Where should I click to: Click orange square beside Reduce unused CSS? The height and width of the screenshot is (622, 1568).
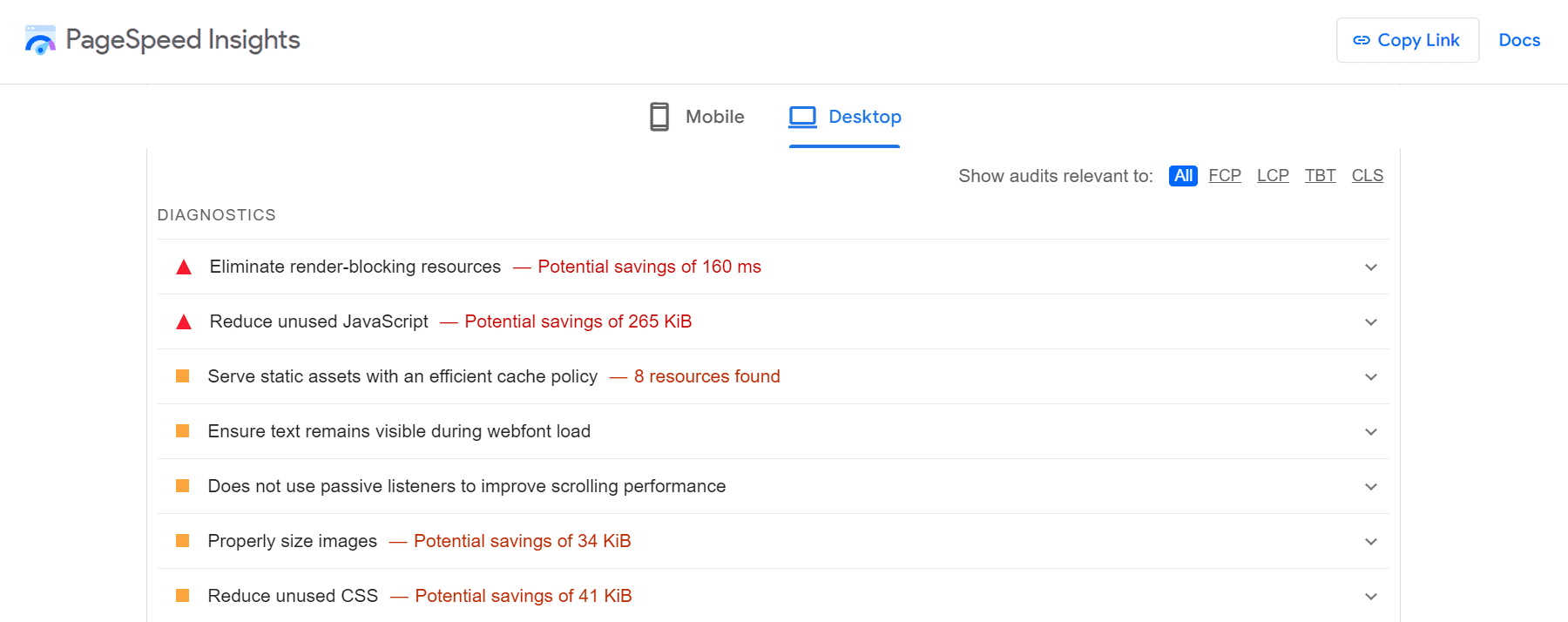click(183, 596)
